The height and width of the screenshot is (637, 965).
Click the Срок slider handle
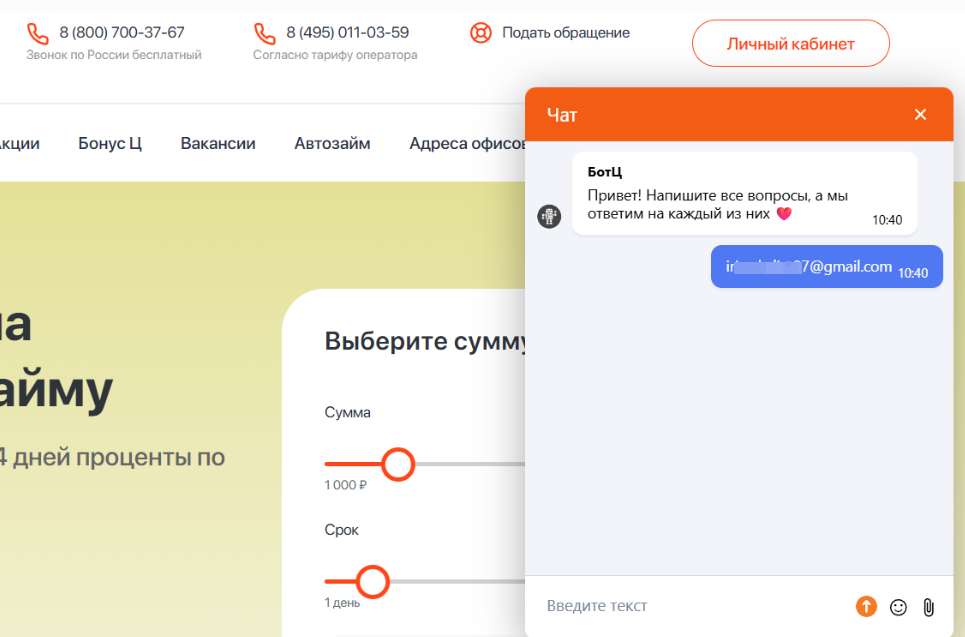coord(372,582)
